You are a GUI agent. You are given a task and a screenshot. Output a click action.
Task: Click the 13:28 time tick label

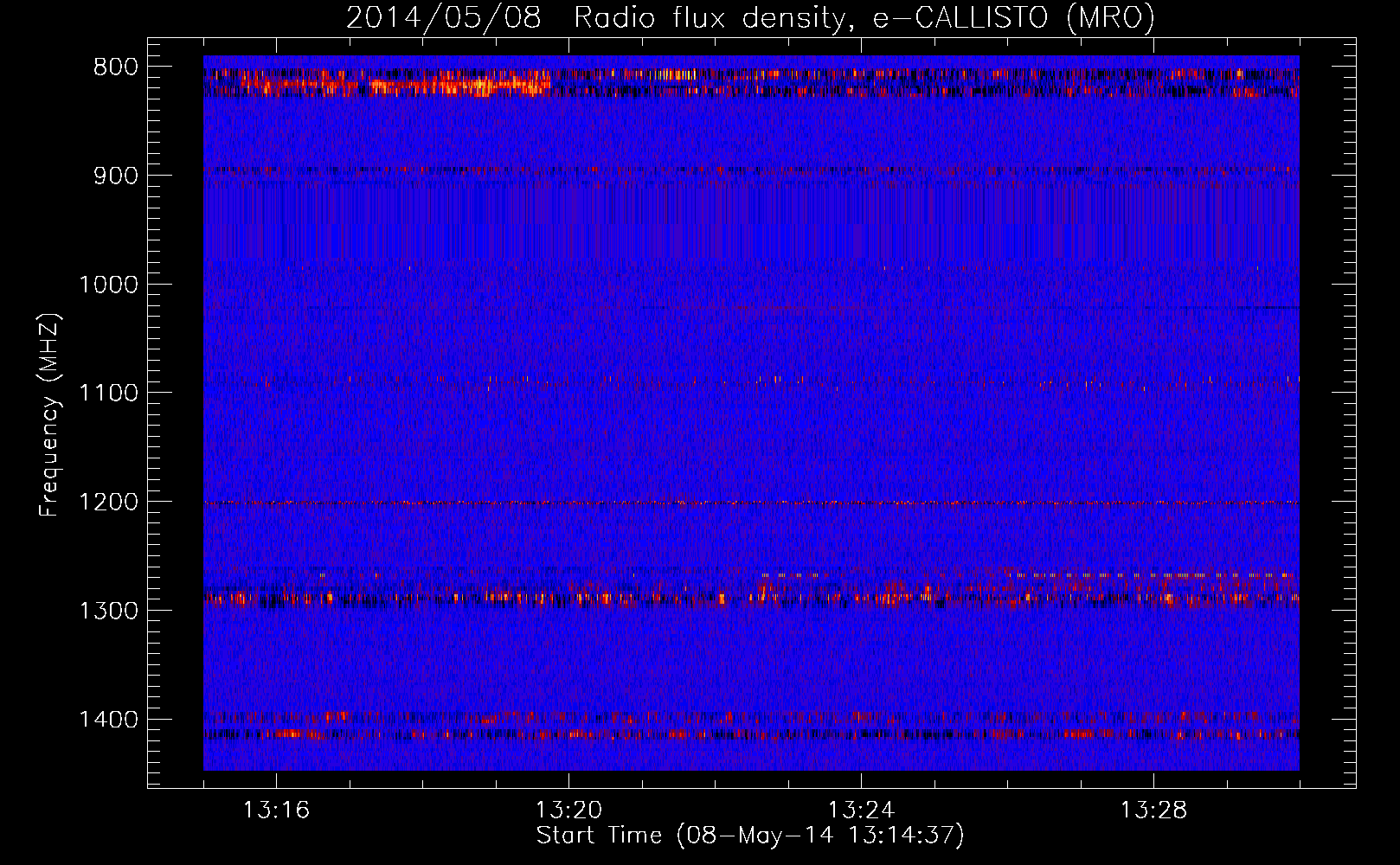(1153, 811)
